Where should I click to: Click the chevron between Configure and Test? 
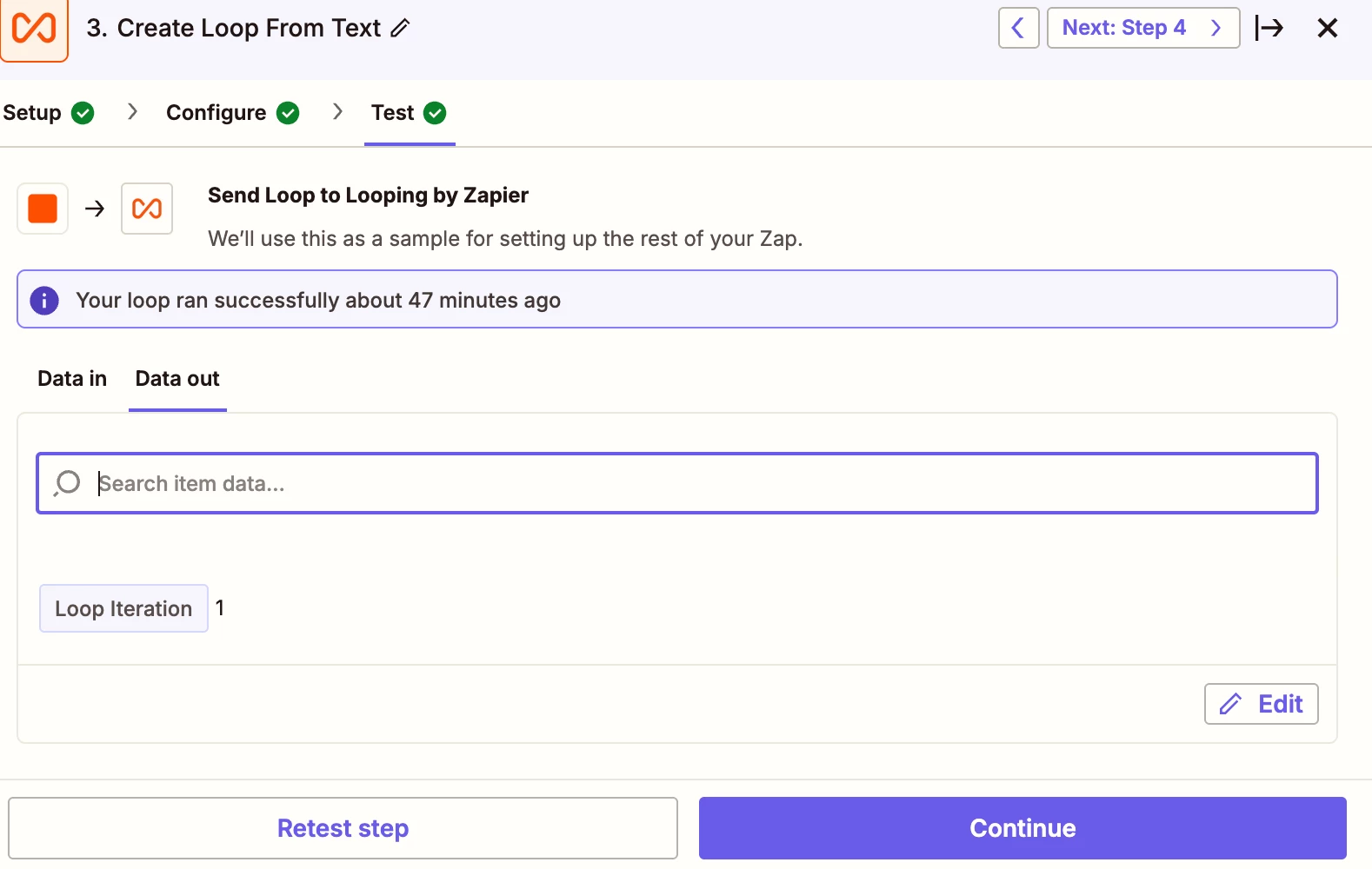(x=337, y=111)
